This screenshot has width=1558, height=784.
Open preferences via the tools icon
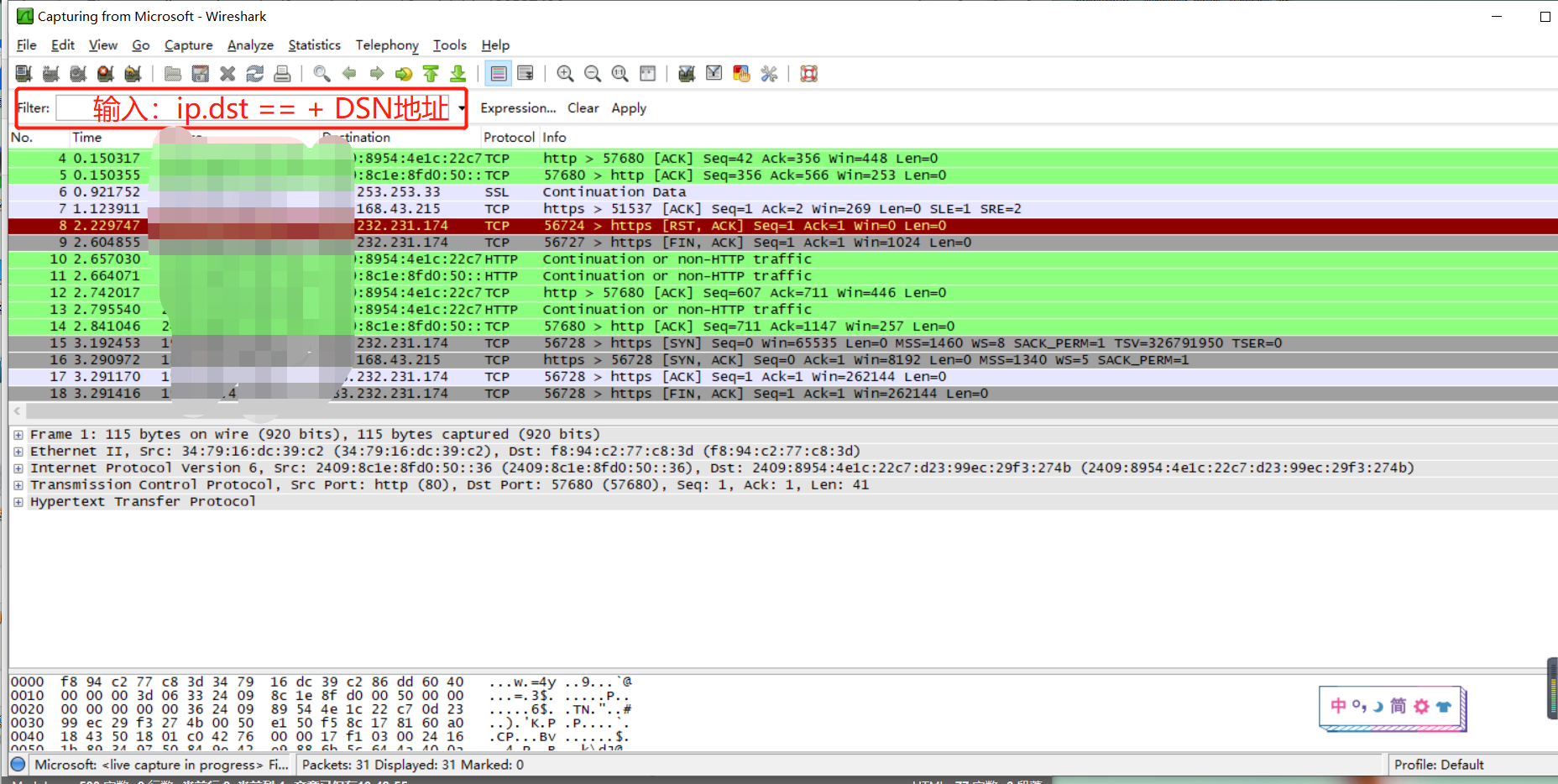[769, 74]
